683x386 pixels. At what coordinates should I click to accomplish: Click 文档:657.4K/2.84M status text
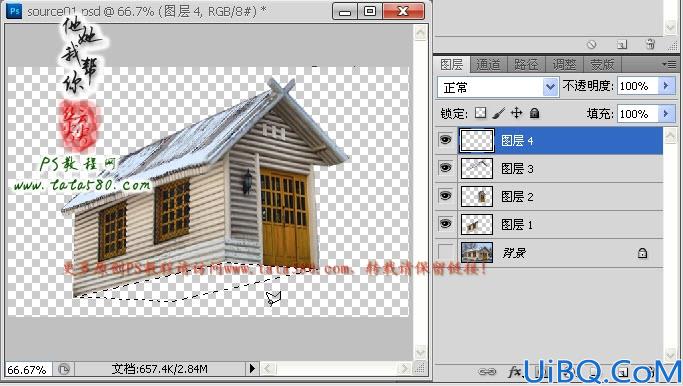(x=159, y=369)
